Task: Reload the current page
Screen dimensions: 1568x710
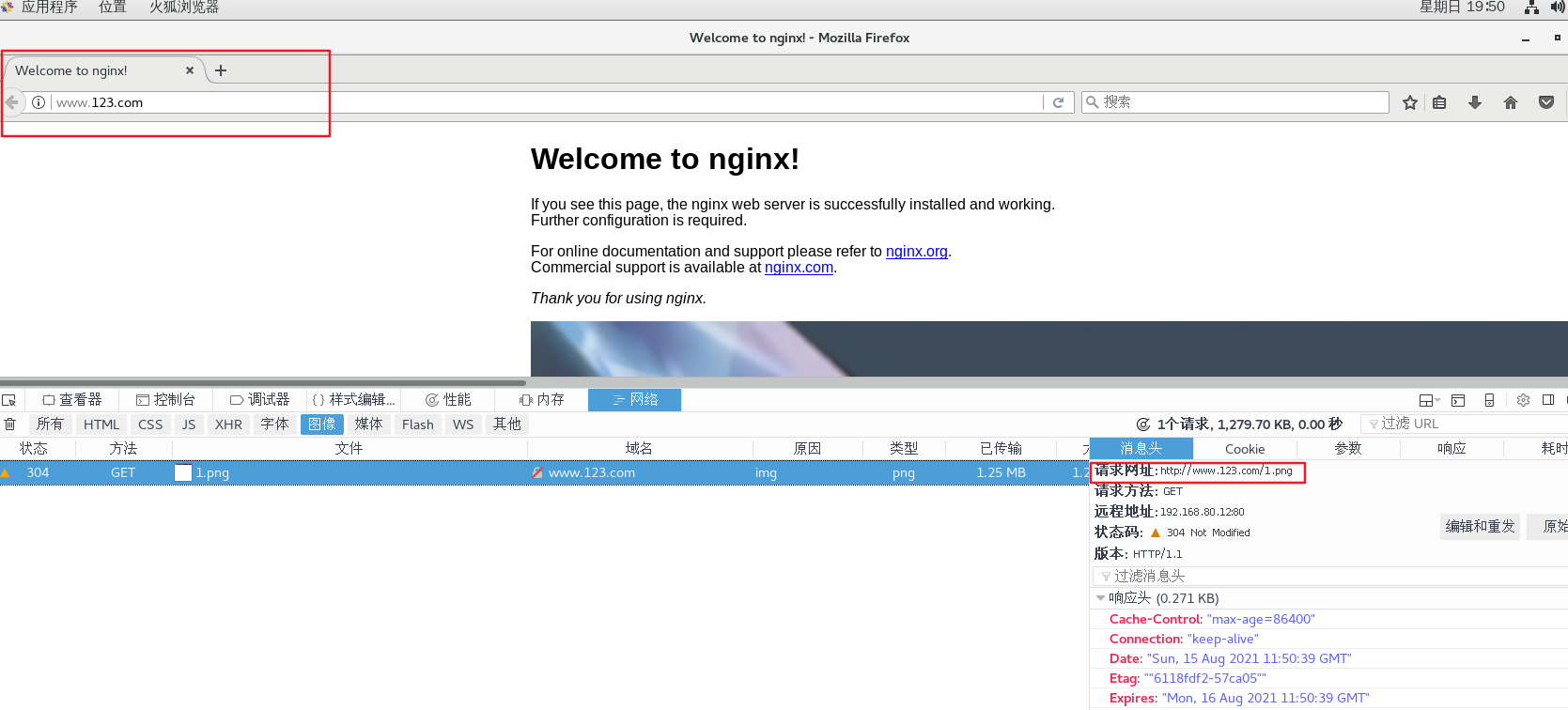Action: click(x=1058, y=102)
